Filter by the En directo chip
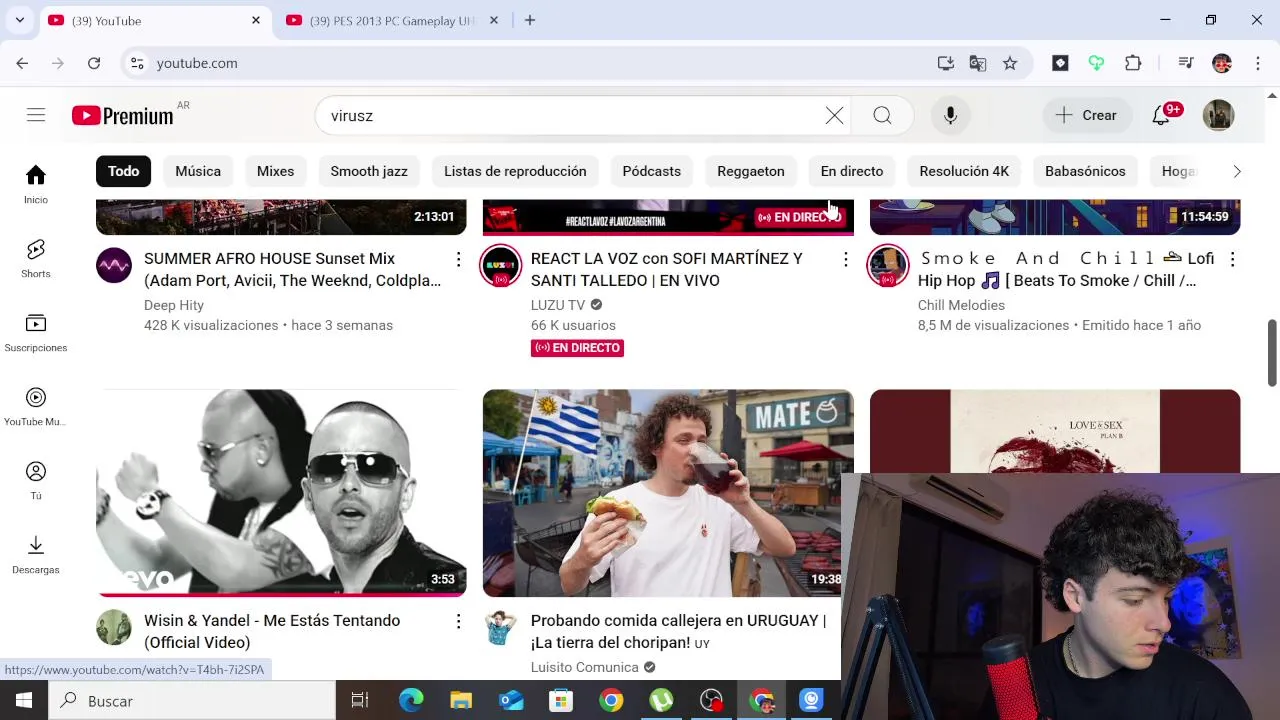 (x=852, y=171)
